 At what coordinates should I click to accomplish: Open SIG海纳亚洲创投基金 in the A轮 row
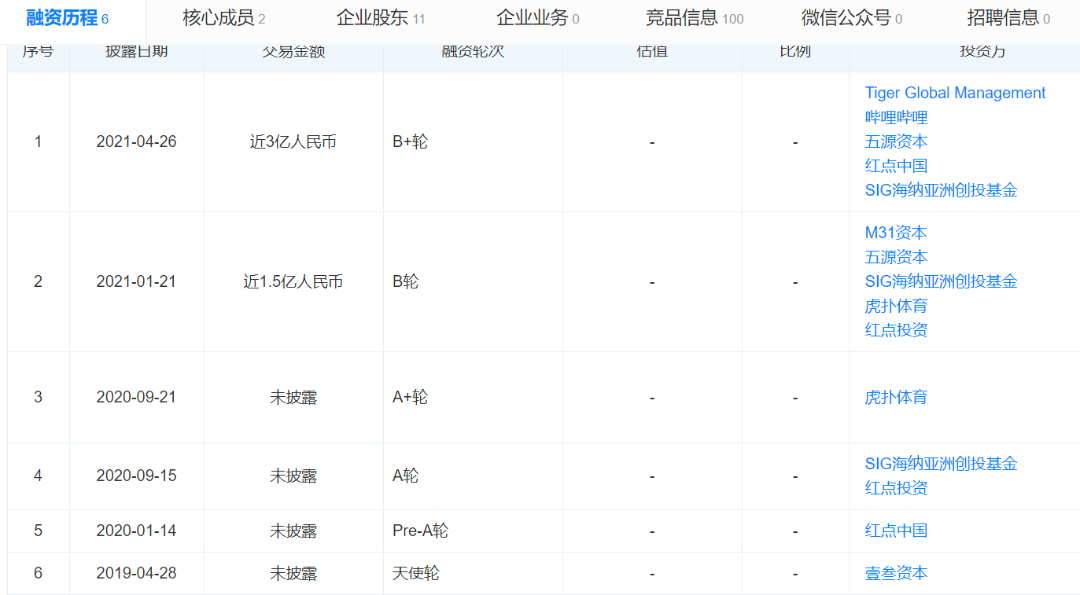tap(941, 464)
